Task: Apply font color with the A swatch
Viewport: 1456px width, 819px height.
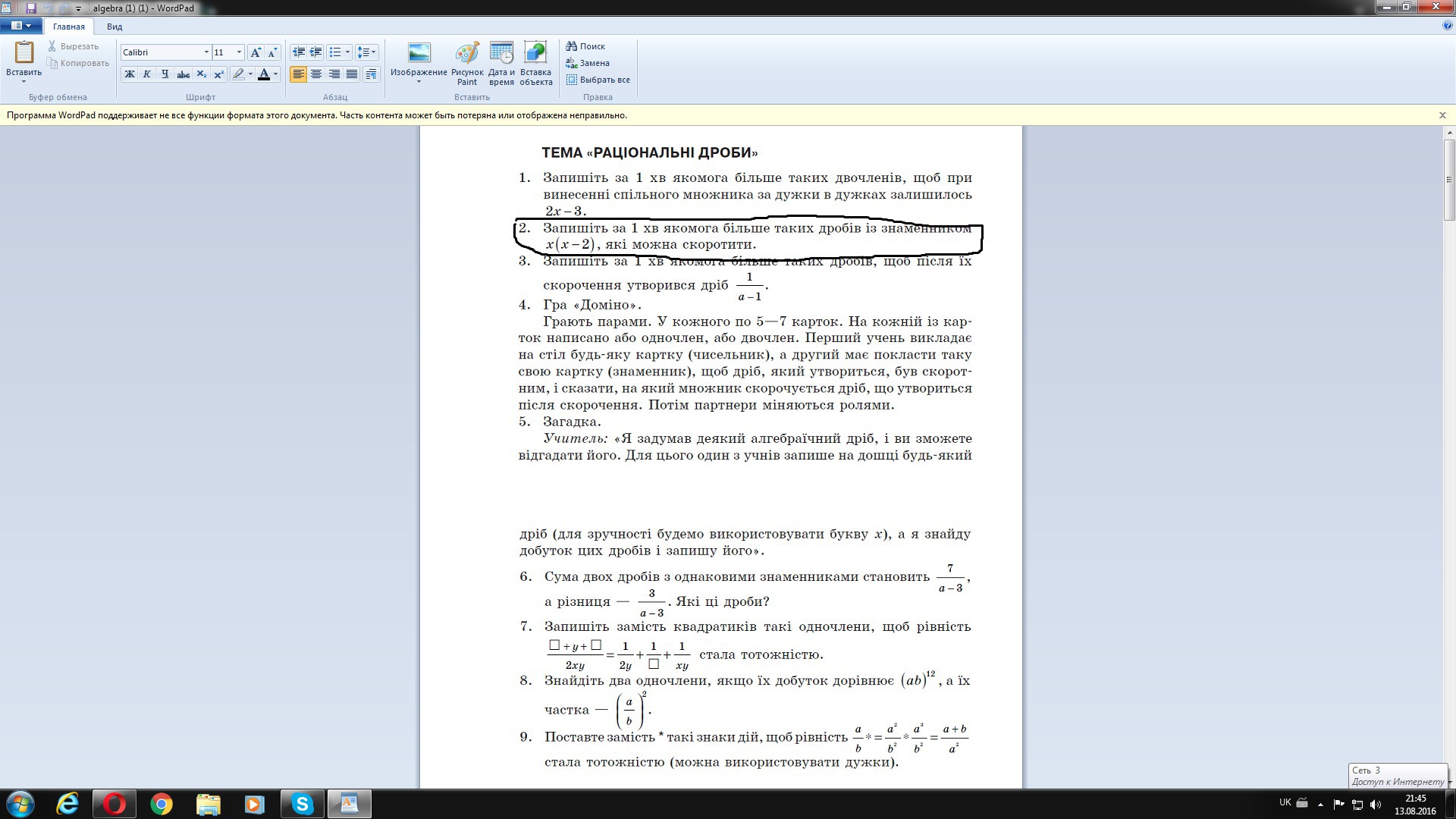Action: click(264, 74)
